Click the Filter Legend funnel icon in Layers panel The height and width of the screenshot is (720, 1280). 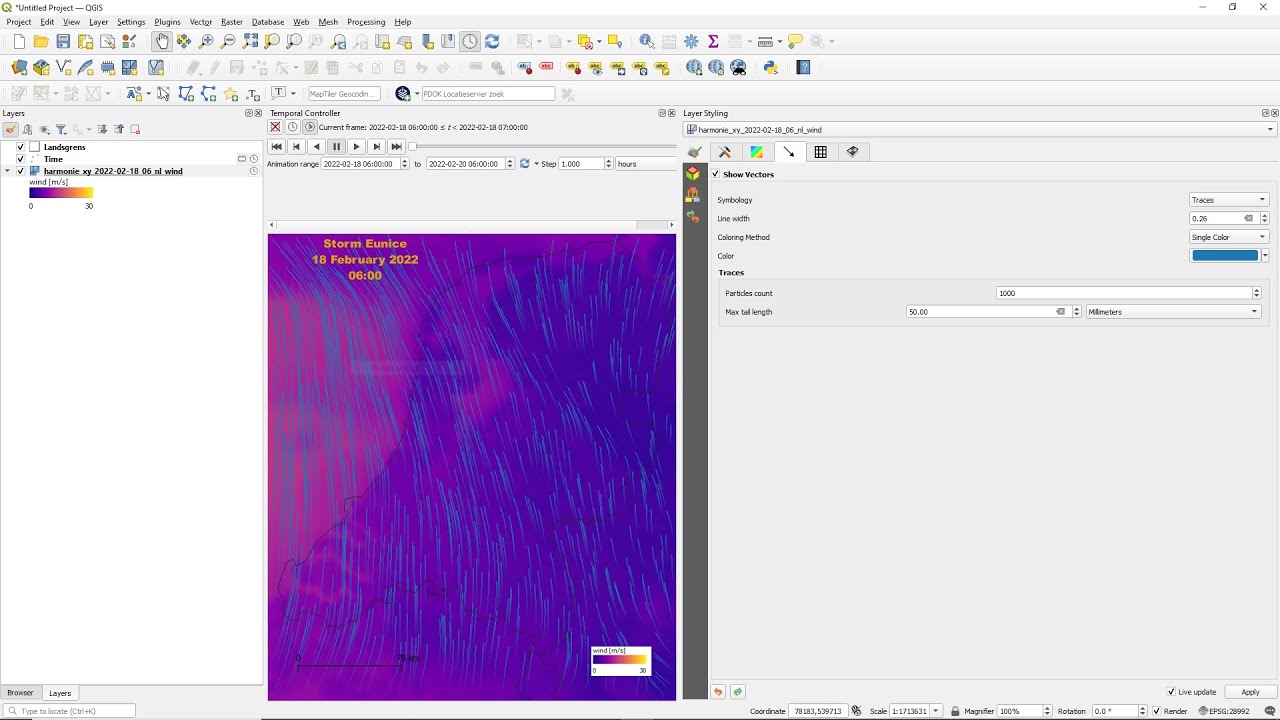(61, 129)
